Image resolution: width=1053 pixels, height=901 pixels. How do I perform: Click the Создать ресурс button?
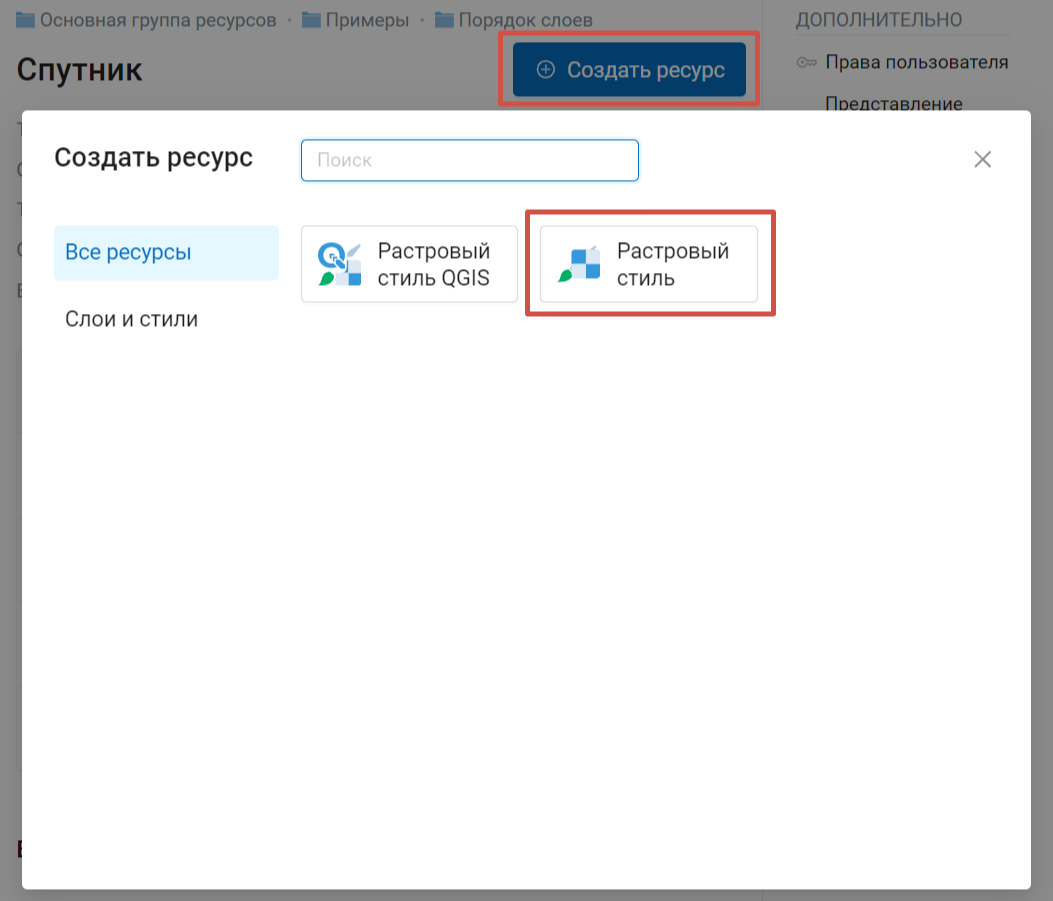point(629,70)
